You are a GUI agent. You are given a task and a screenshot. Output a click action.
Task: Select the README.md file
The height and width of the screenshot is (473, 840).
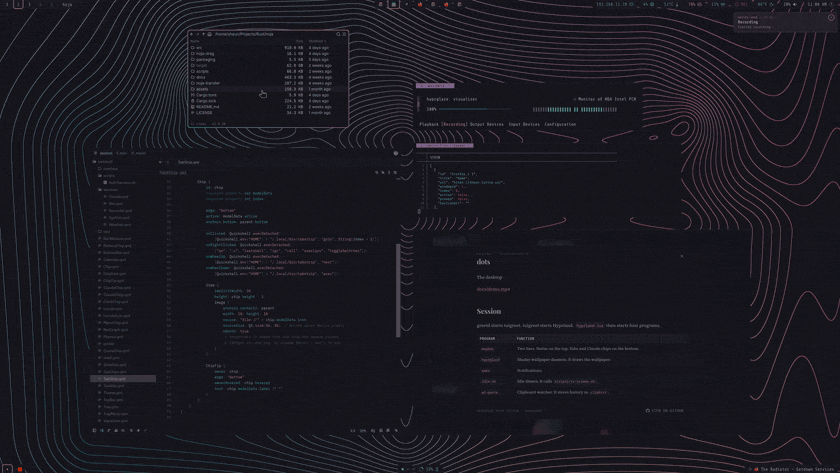(268, 107)
